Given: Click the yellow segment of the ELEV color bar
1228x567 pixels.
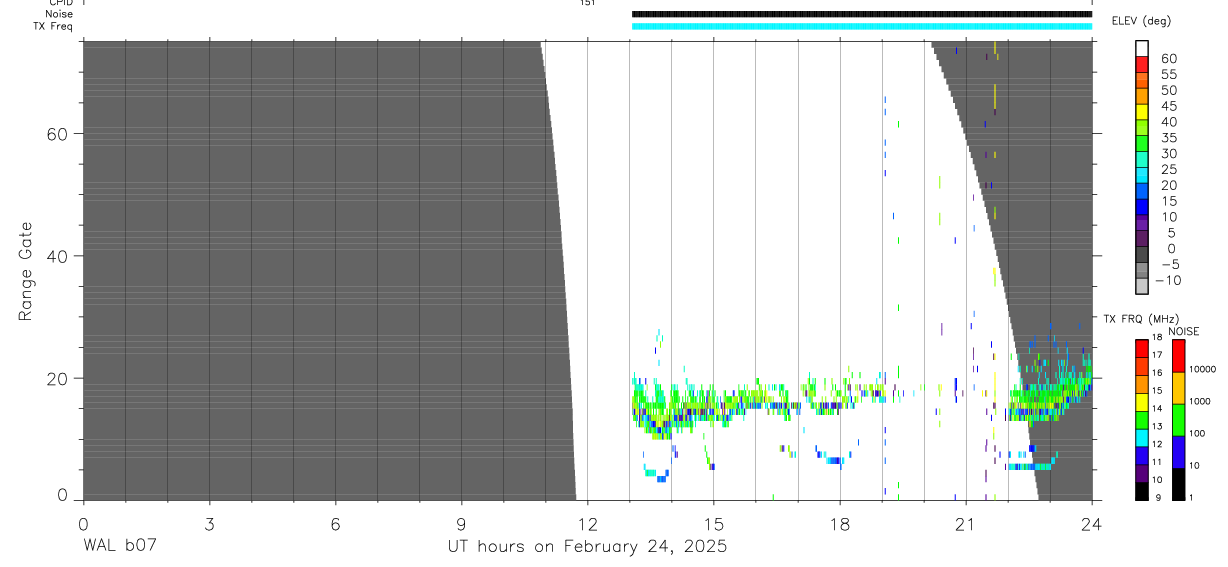Looking at the screenshot, I should tap(1142, 112).
